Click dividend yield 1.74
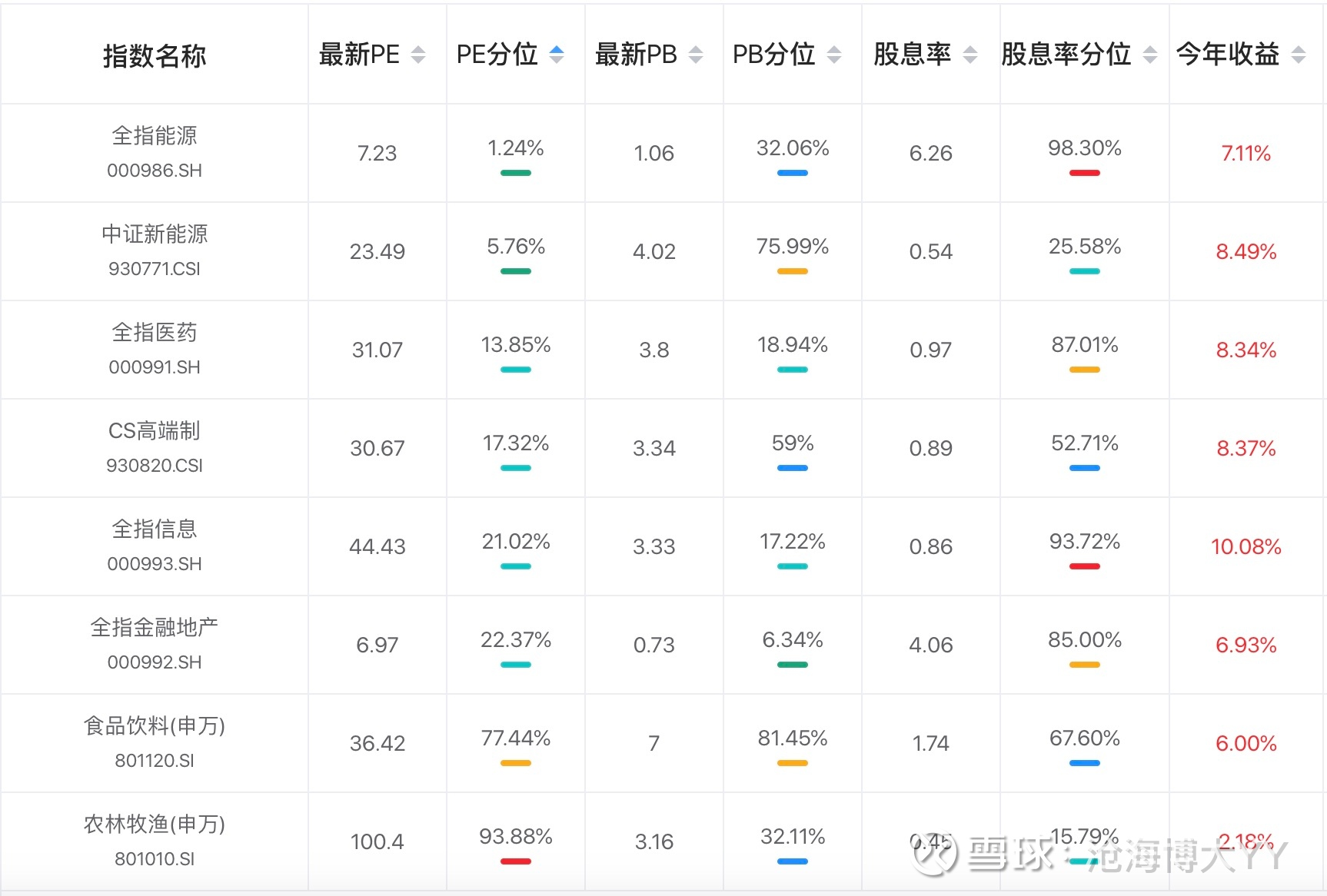This screenshot has width=1327, height=896. [931, 744]
